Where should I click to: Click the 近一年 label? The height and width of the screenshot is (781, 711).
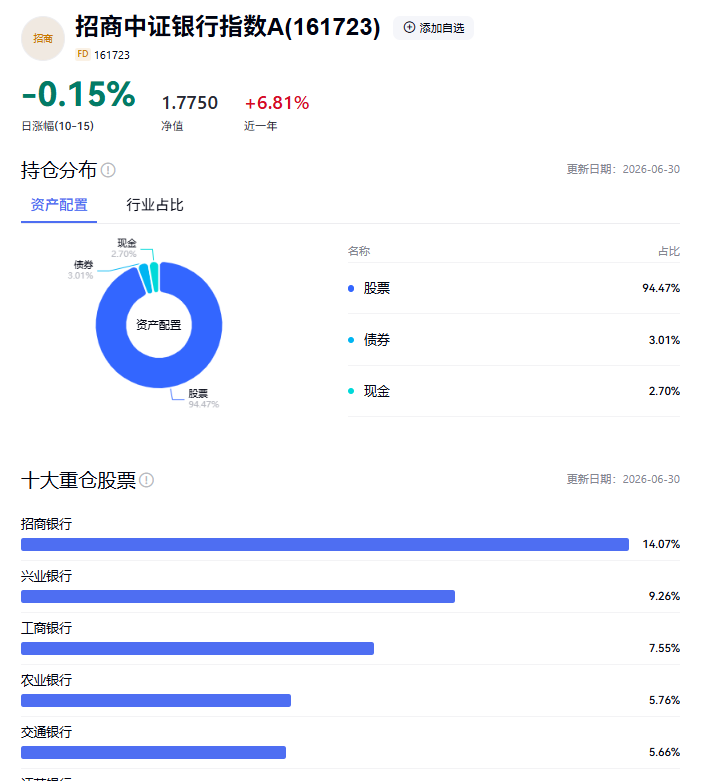point(261,126)
